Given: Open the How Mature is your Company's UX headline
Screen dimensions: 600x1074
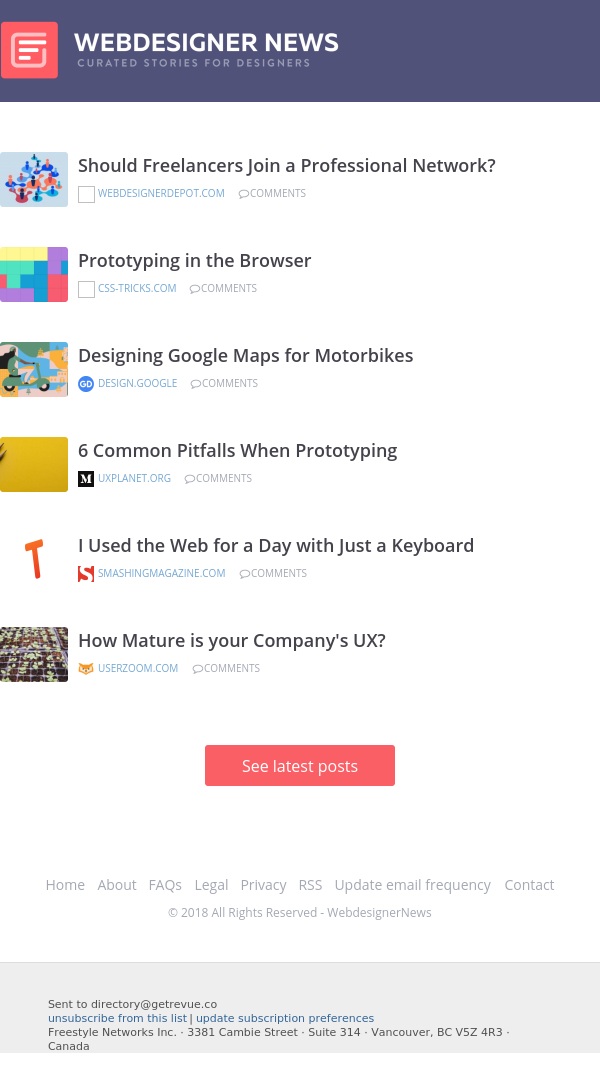Looking at the screenshot, I should [x=231, y=641].
